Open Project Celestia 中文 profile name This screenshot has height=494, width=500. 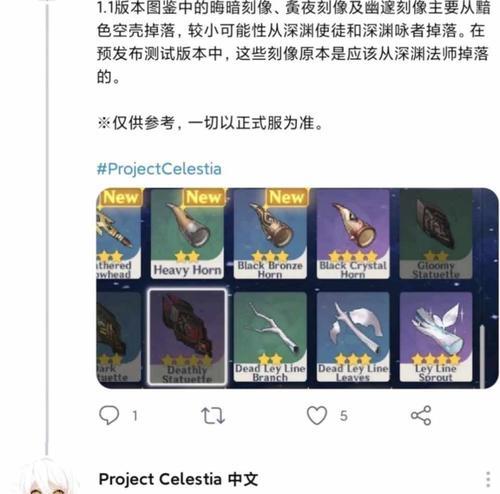click(178, 479)
